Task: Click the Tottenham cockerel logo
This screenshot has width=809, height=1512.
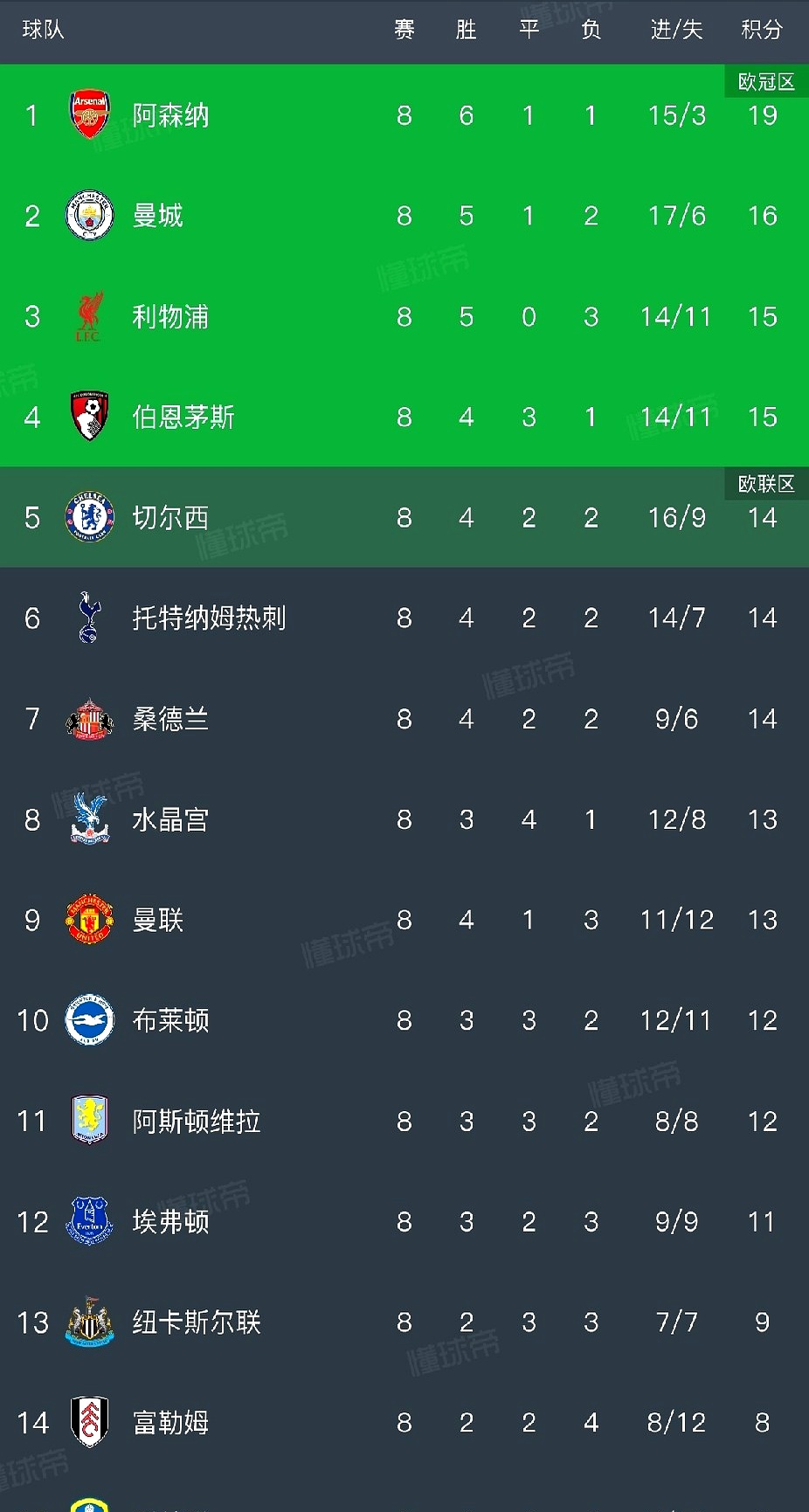Action: coord(89,618)
